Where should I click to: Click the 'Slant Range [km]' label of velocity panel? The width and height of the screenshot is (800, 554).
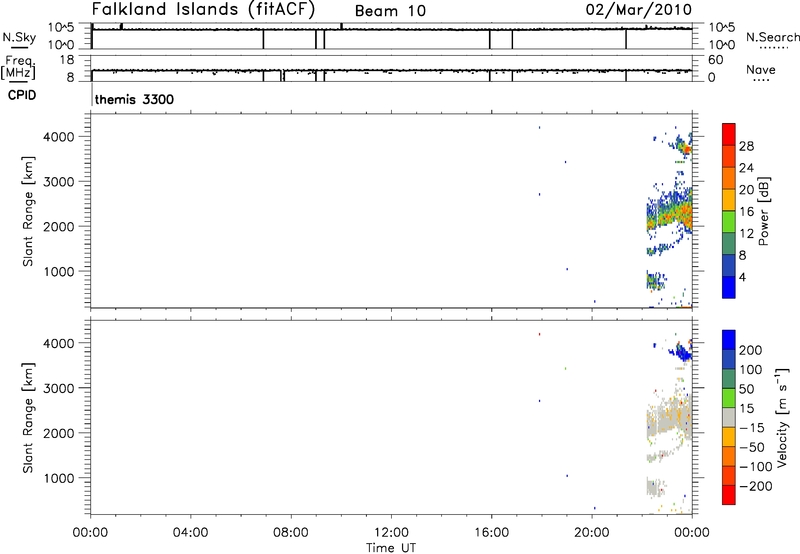(28, 418)
